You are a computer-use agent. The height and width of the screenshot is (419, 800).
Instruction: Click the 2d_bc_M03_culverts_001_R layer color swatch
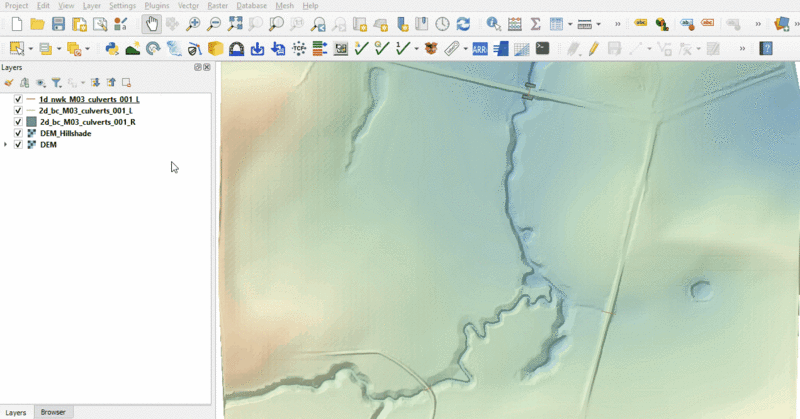31,122
